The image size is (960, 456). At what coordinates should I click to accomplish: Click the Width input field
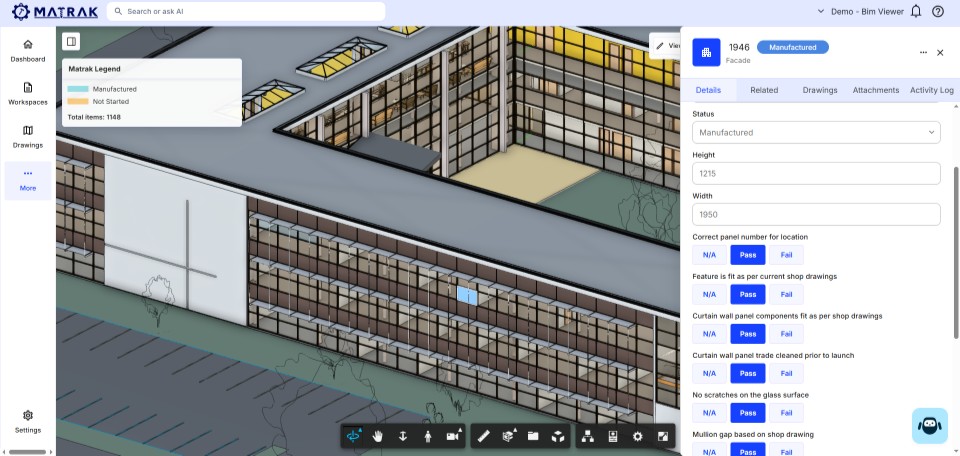click(x=816, y=214)
